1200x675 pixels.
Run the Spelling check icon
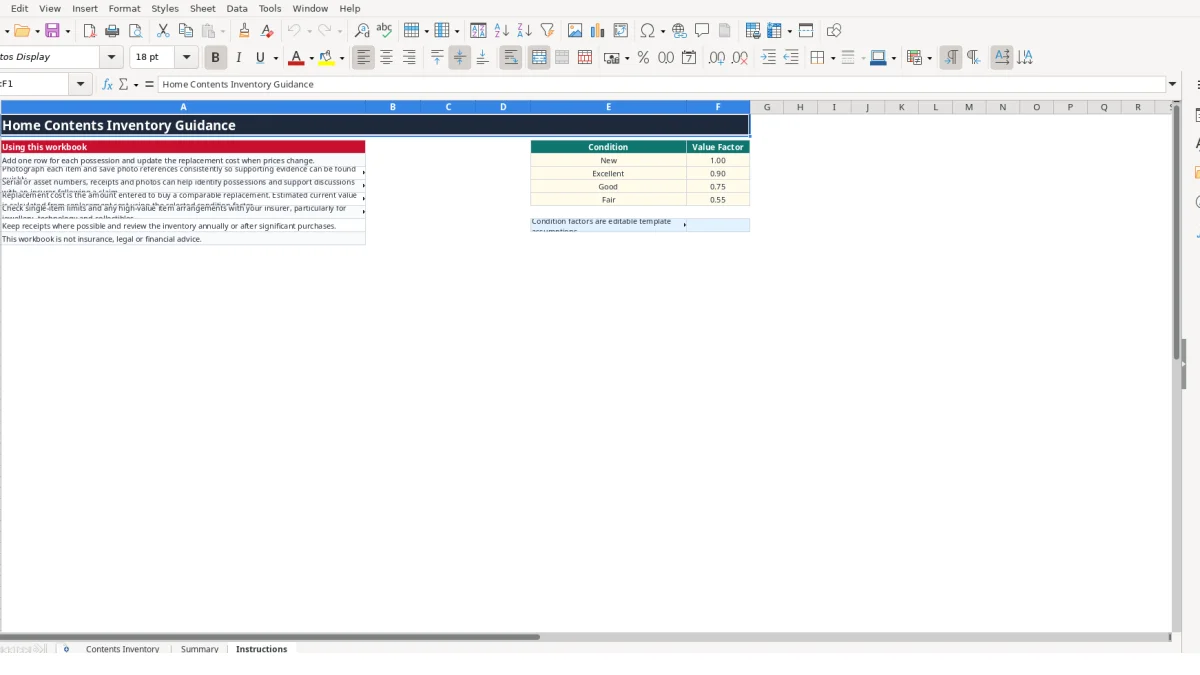click(384, 31)
